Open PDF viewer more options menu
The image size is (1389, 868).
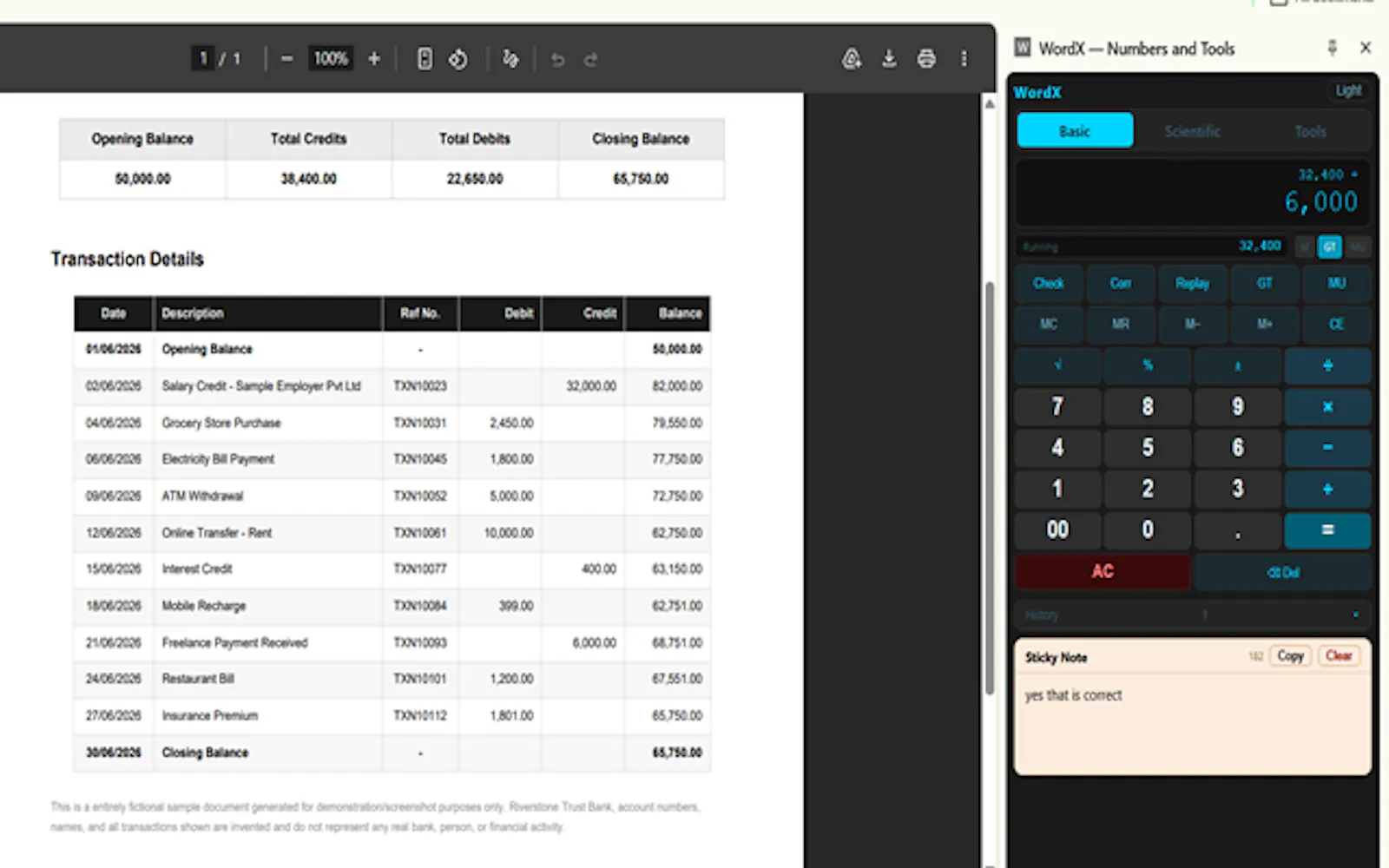click(x=964, y=59)
